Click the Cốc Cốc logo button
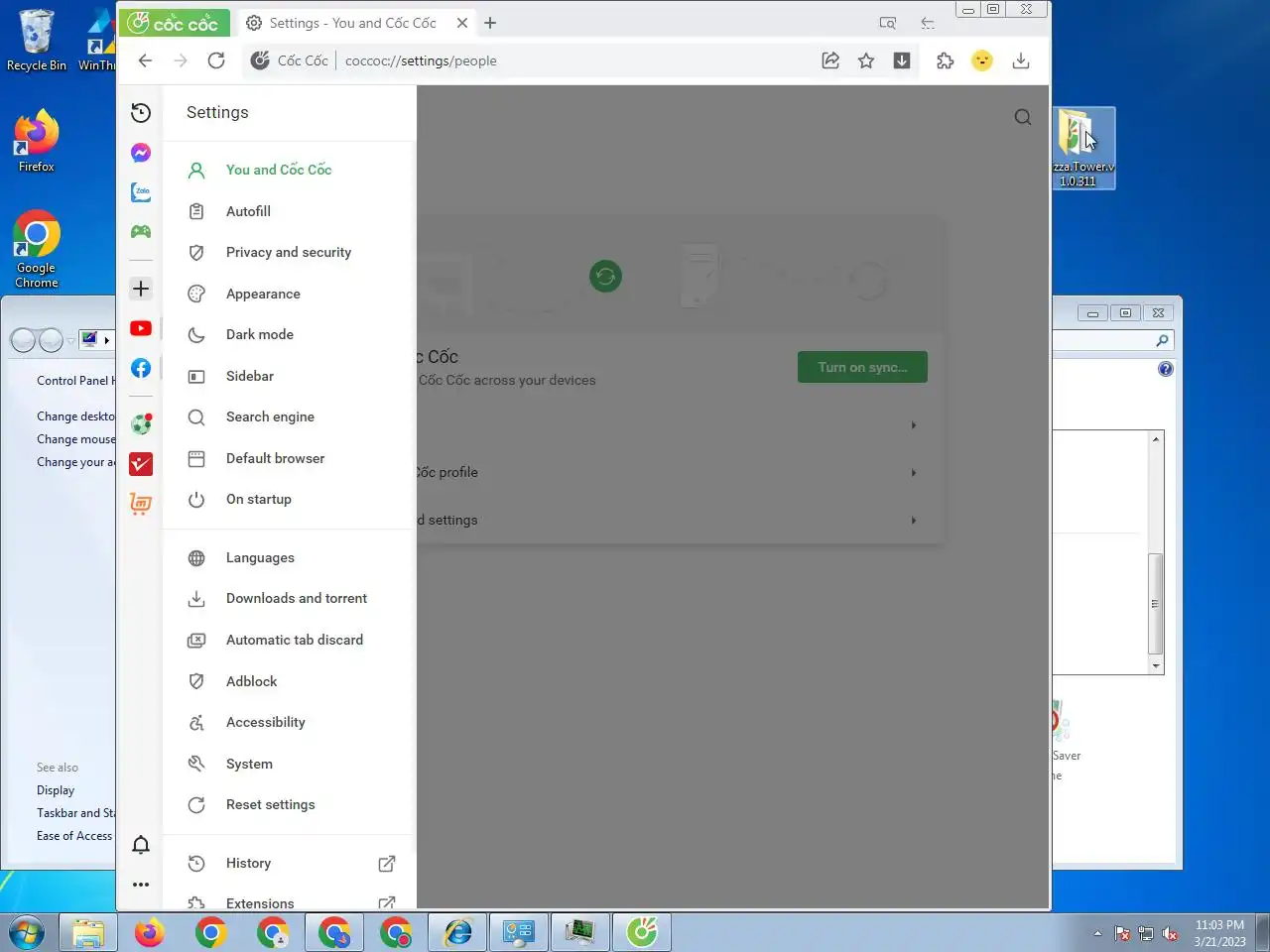Viewport: 1270px width, 952px height. click(x=175, y=23)
